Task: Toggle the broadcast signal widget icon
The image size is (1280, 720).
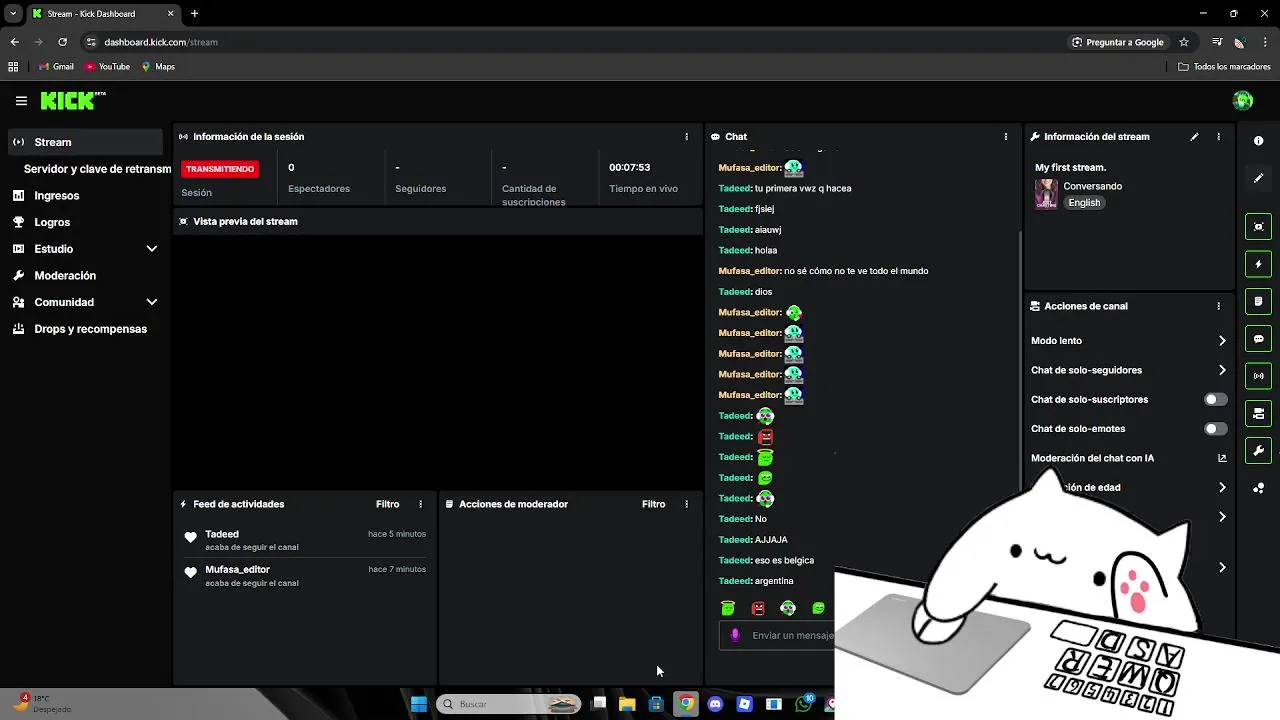Action: 1258,376
